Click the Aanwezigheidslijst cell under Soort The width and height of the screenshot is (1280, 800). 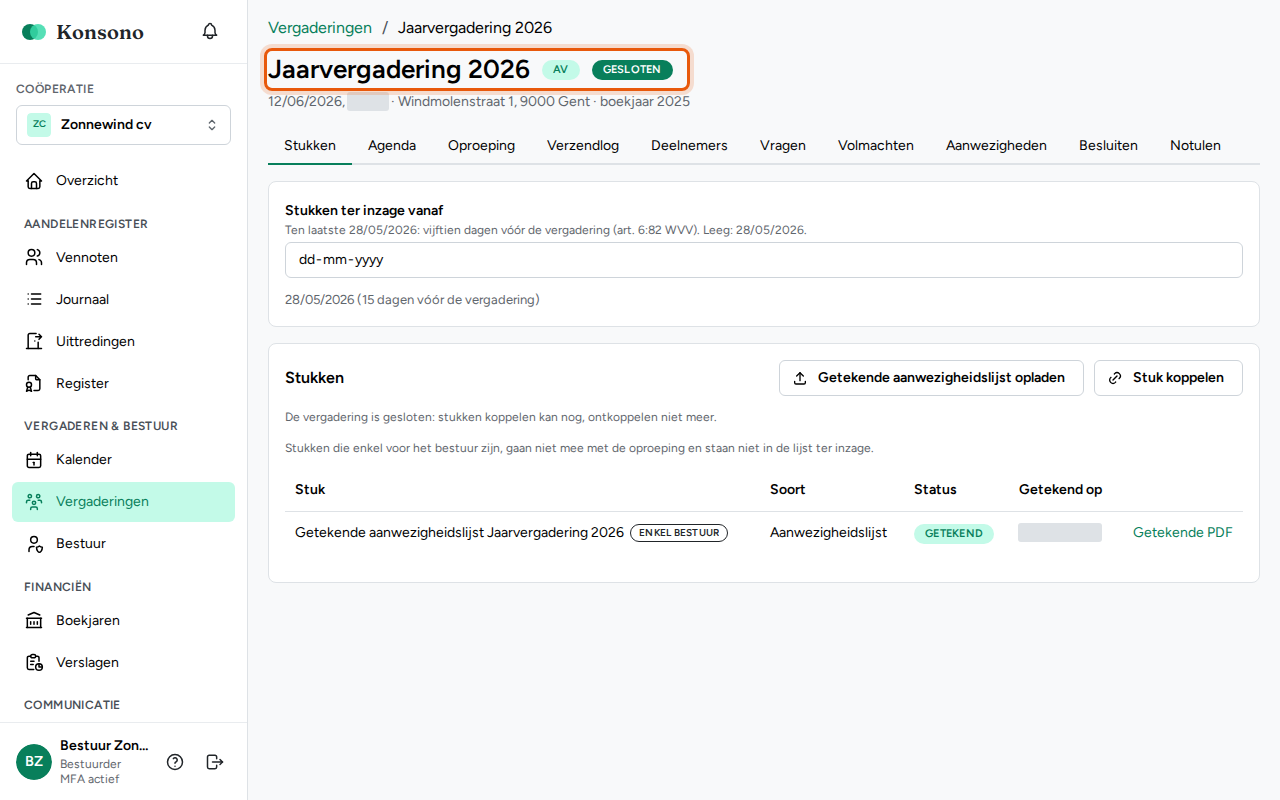828,533
